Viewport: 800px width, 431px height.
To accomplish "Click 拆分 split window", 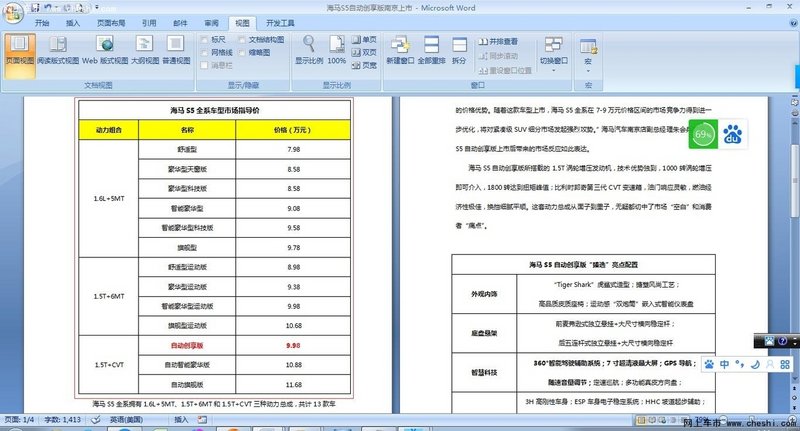I will click(x=459, y=50).
